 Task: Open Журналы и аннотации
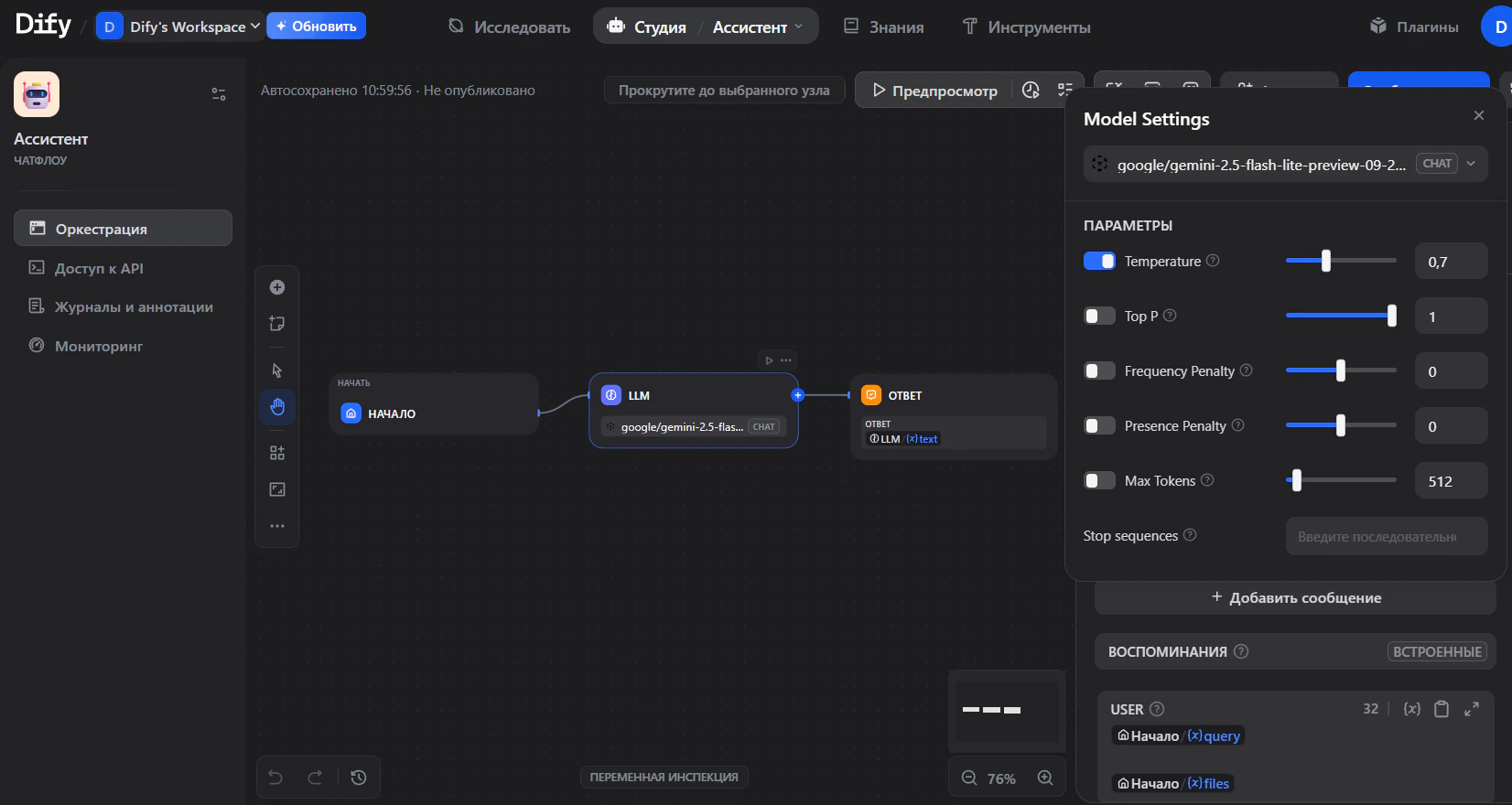123,306
